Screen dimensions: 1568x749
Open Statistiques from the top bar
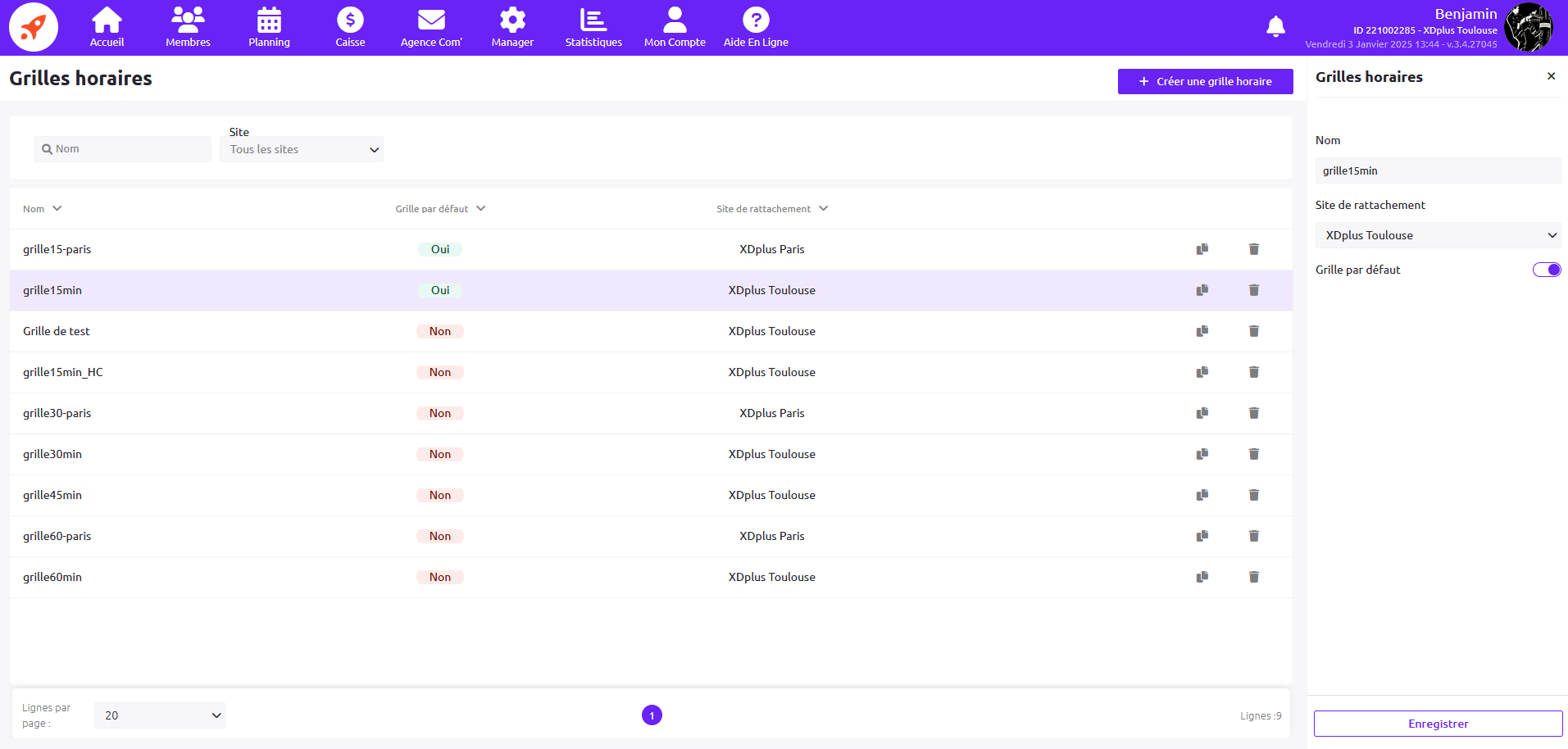[593, 28]
